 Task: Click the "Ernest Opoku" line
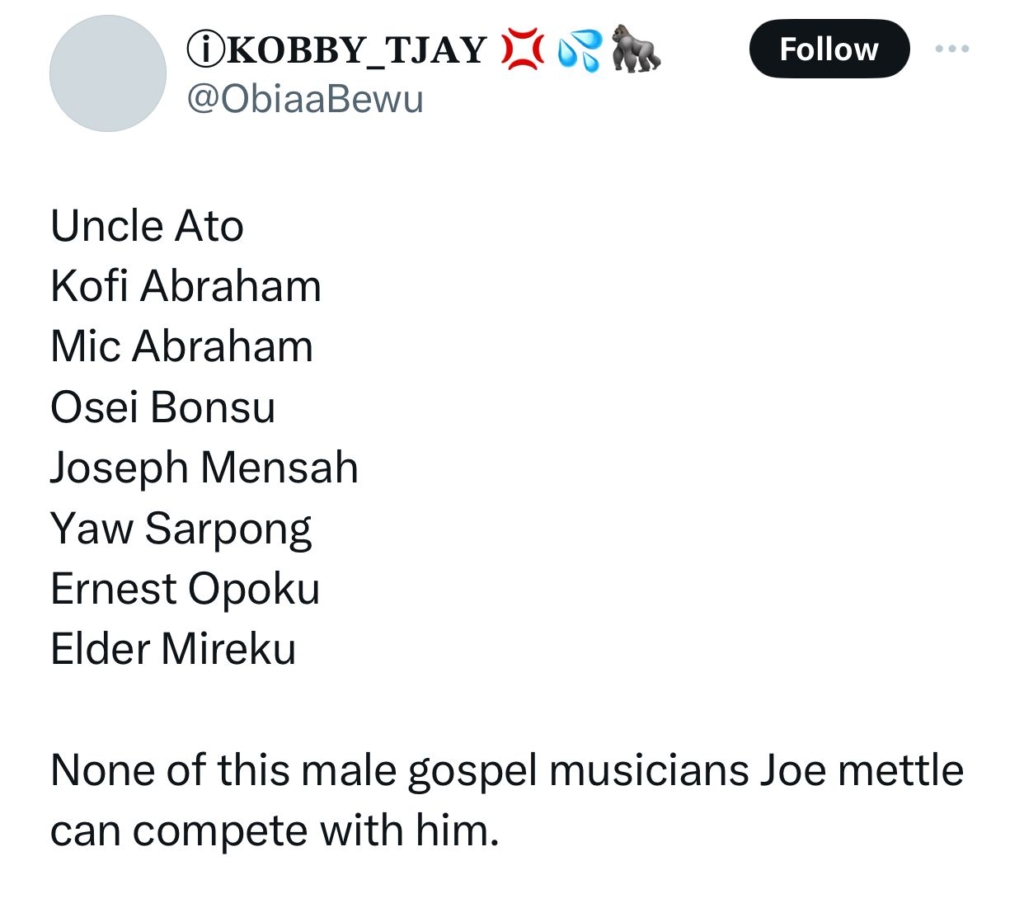185,589
